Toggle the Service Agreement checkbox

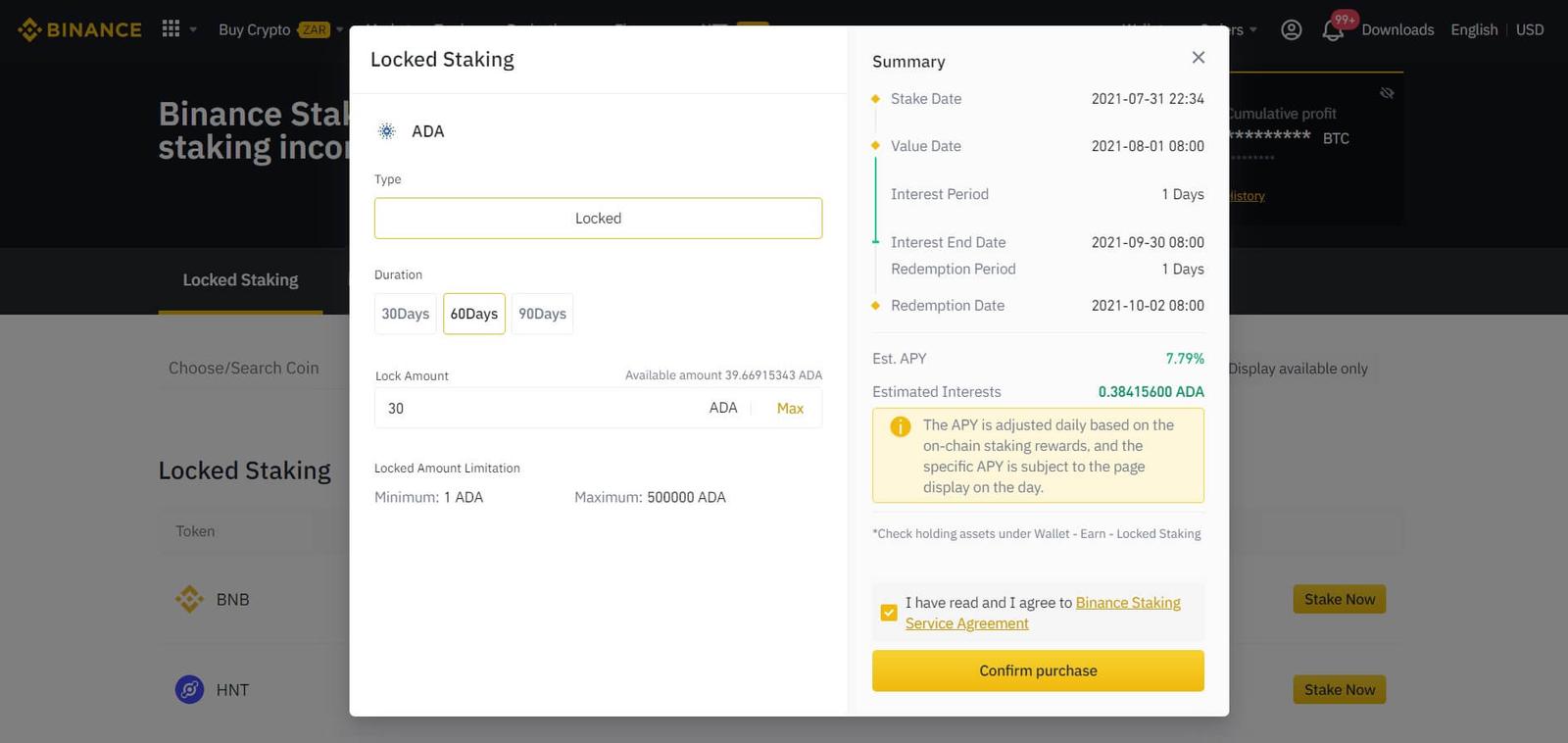pyautogui.click(x=889, y=613)
